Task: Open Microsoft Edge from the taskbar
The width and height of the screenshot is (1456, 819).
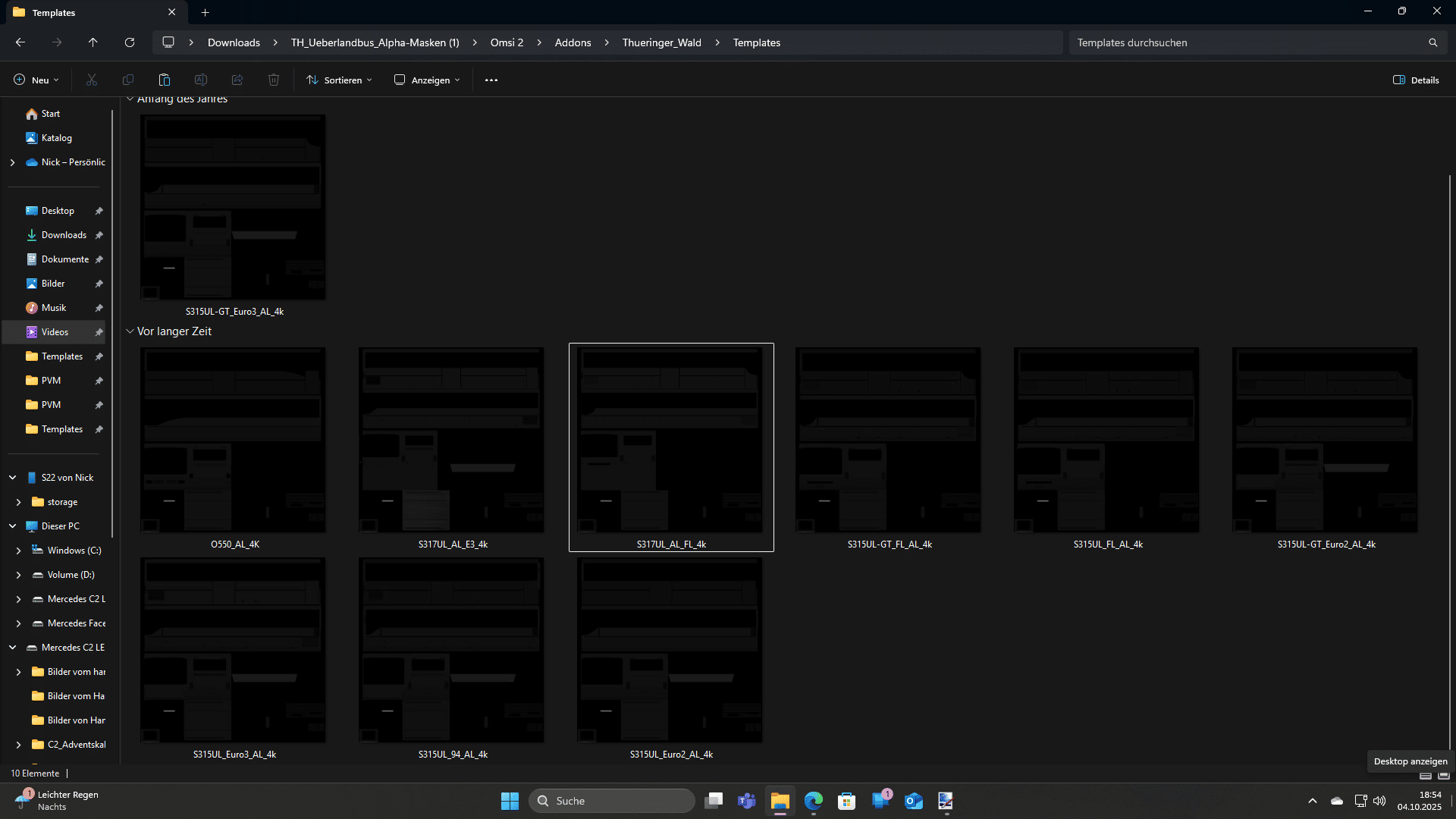Action: (813, 801)
